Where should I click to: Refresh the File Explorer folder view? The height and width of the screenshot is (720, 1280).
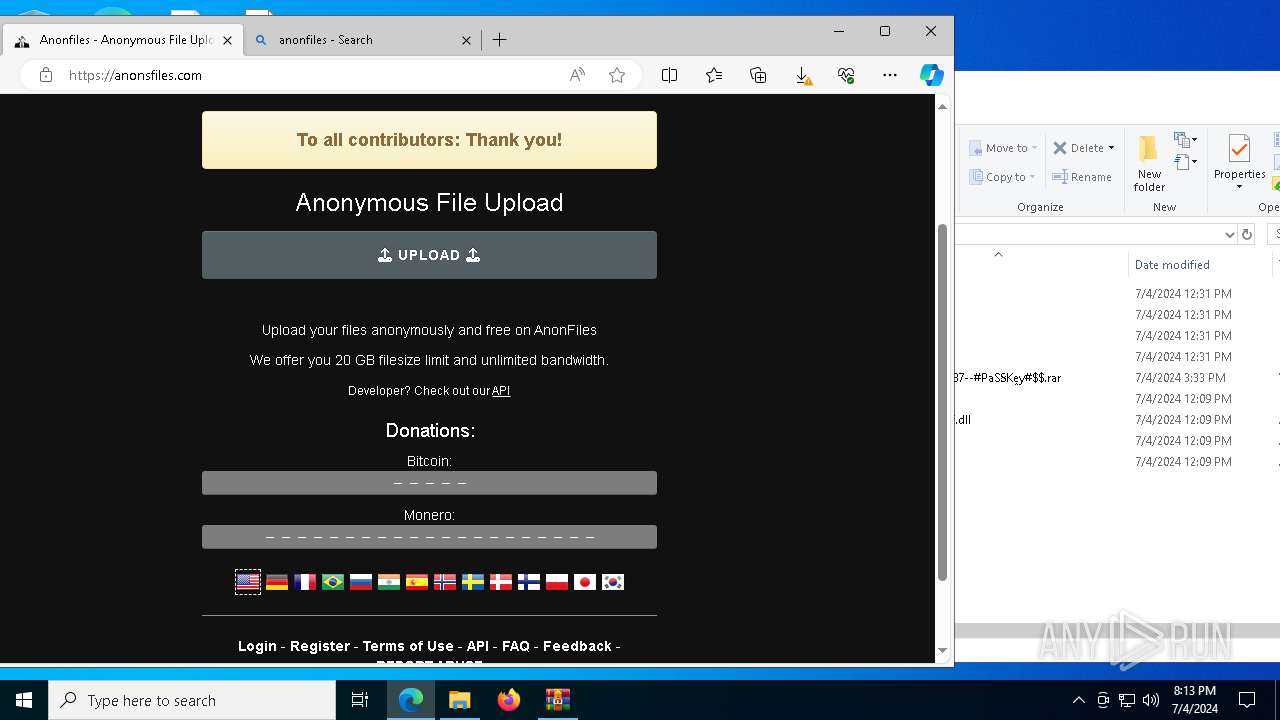click(1246, 234)
